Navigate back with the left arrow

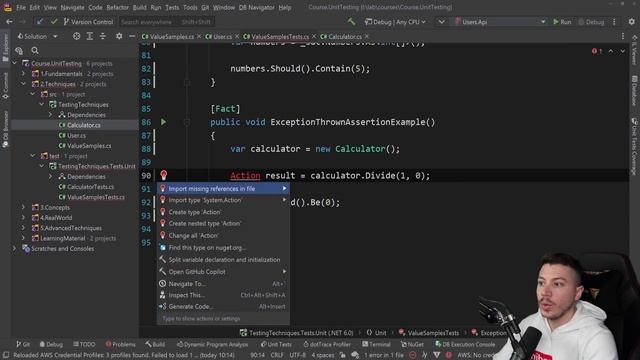click(x=9, y=22)
